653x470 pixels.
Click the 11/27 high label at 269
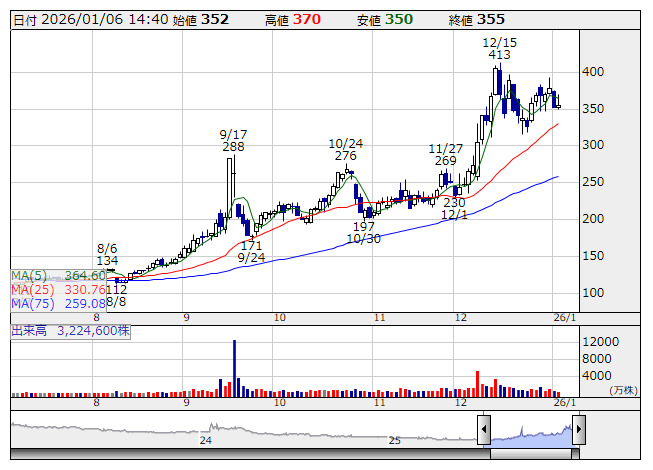coord(445,154)
